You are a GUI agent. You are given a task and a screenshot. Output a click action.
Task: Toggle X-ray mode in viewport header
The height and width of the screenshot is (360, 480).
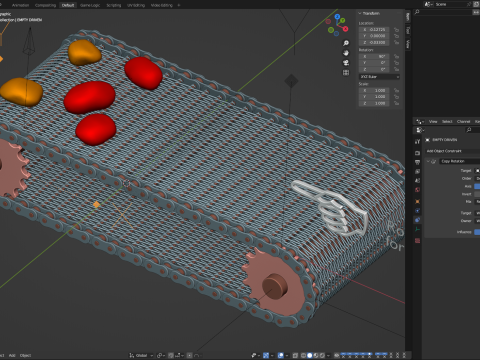[x=295, y=355]
